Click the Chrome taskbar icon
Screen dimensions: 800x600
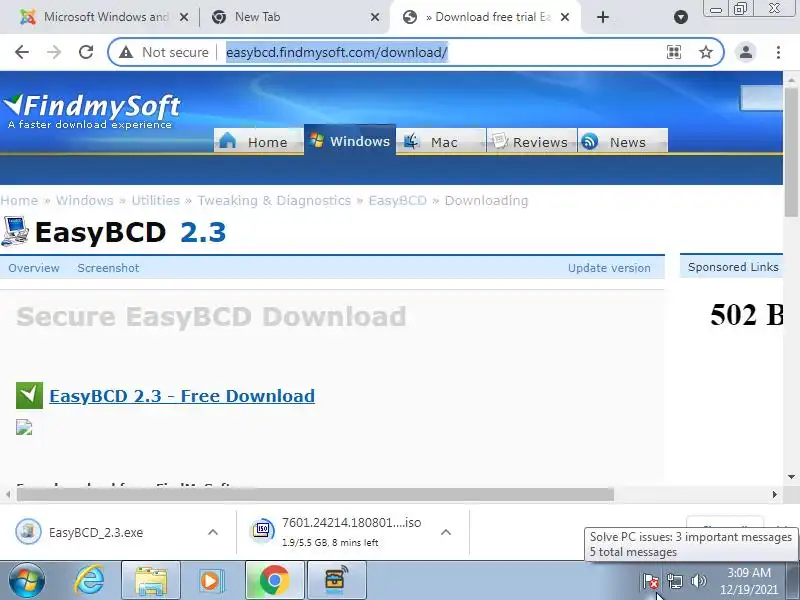[274, 581]
